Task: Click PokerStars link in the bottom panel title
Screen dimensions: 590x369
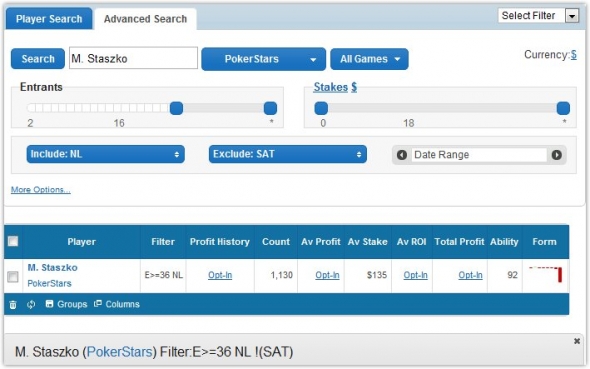Action: click(x=120, y=352)
